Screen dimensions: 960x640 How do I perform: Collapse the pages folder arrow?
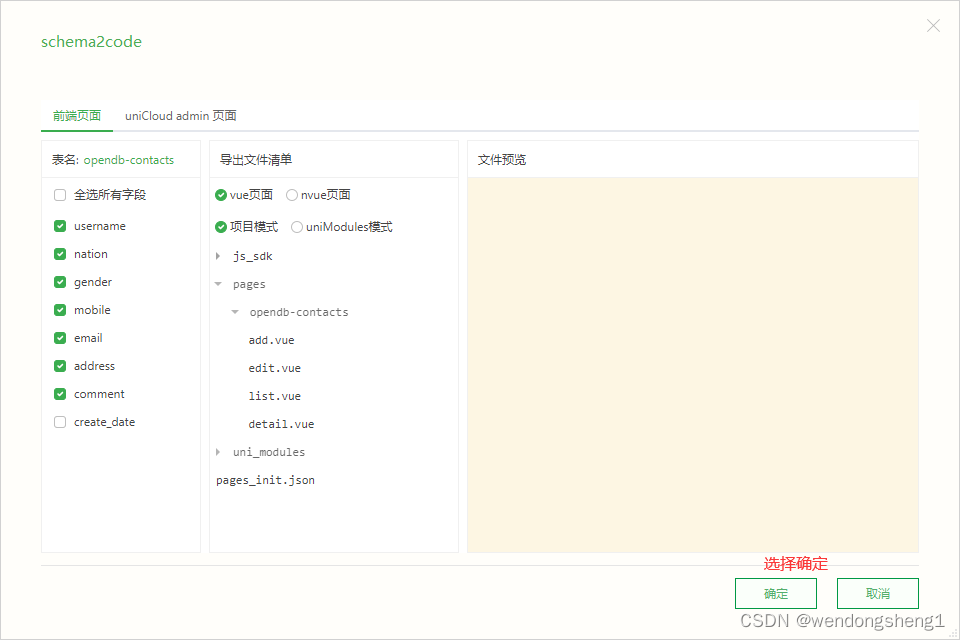tap(218, 284)
